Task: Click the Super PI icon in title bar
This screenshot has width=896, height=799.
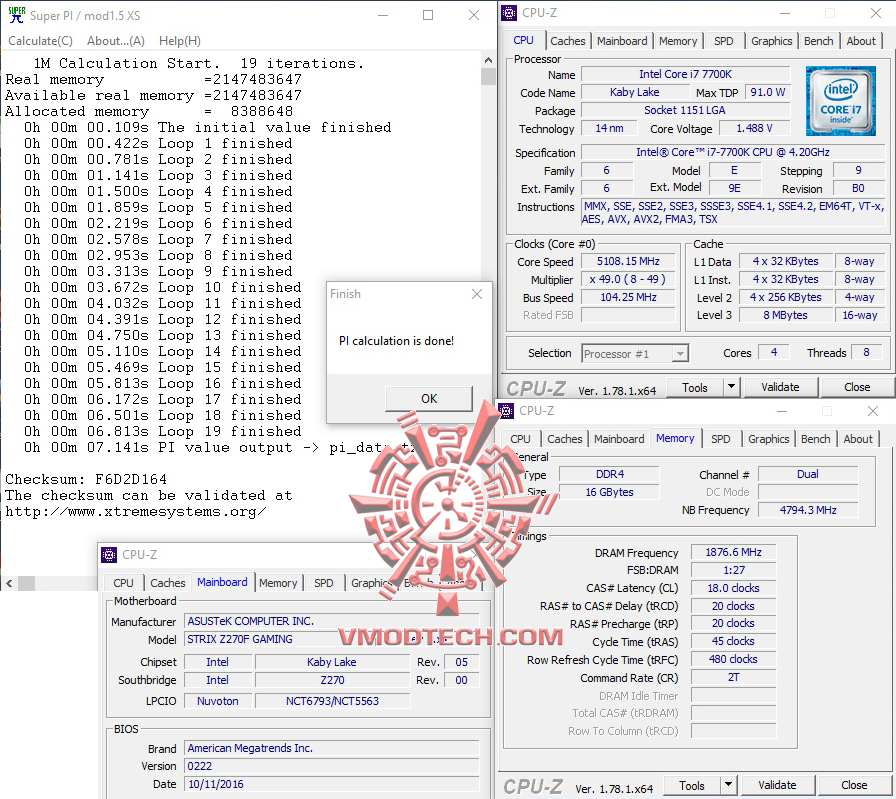Action: (x=14, y=15)
